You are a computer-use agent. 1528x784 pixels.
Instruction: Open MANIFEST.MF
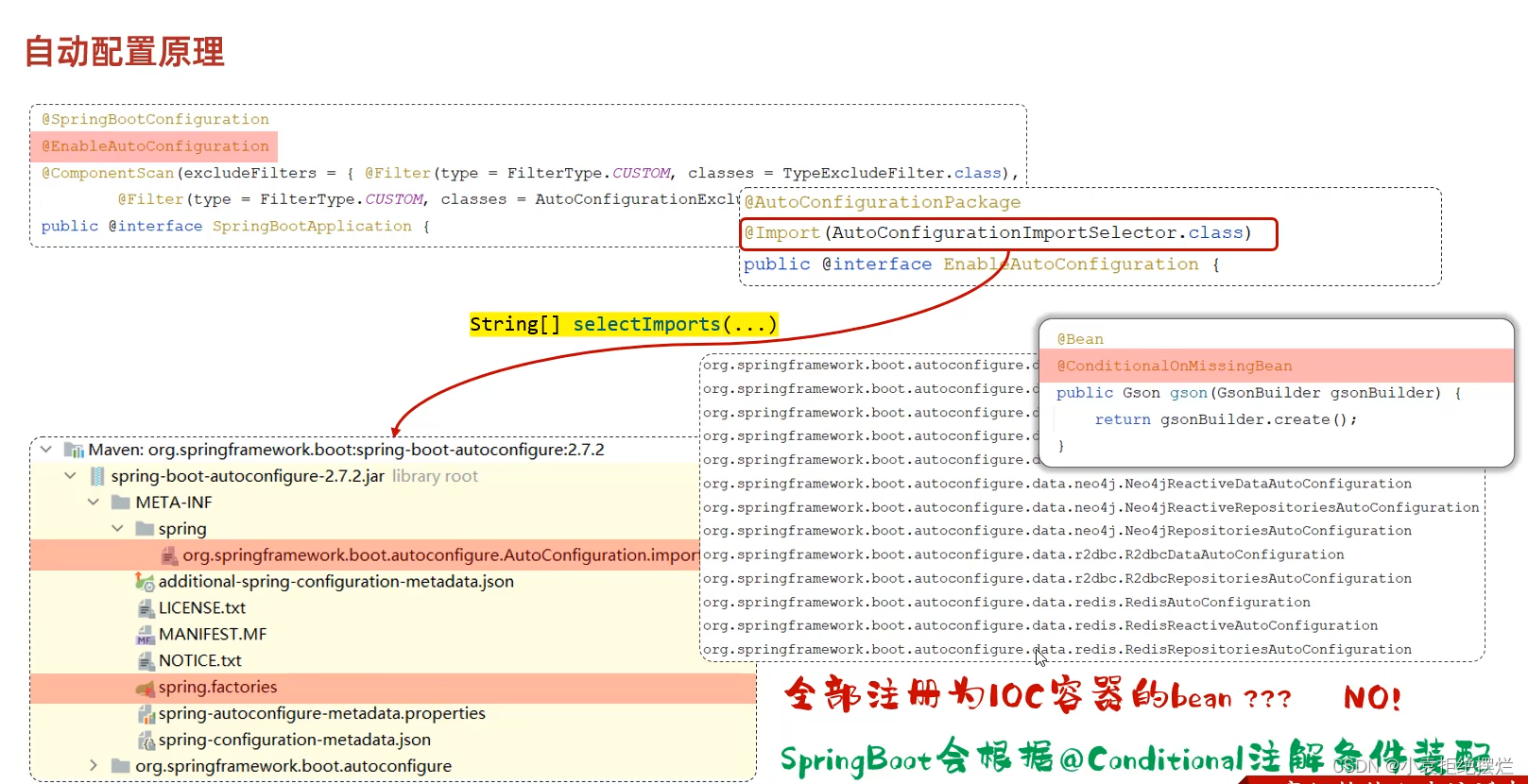click(x=213, y=635)
